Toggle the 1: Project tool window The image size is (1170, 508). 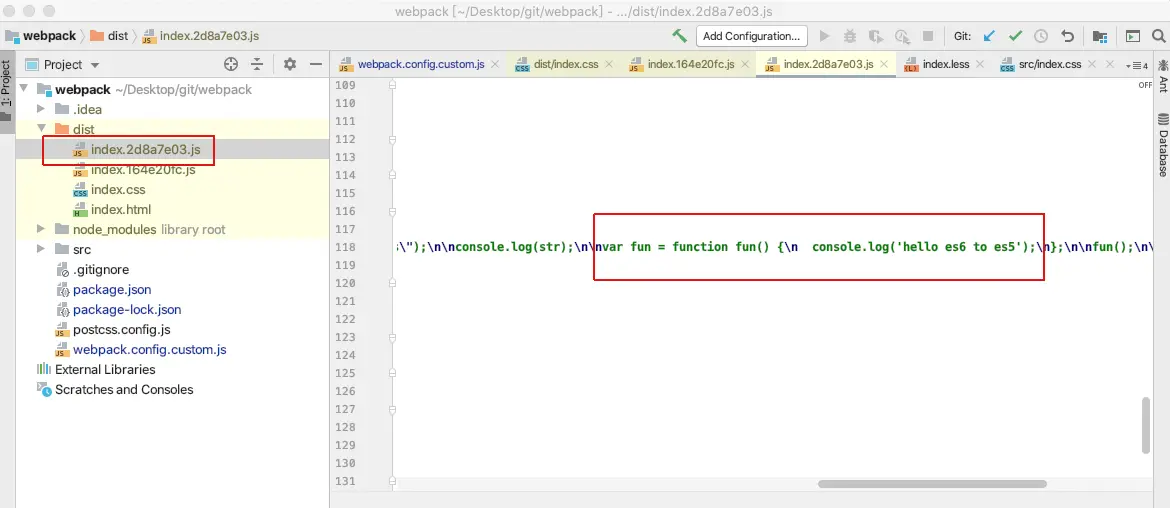(7, 93)
